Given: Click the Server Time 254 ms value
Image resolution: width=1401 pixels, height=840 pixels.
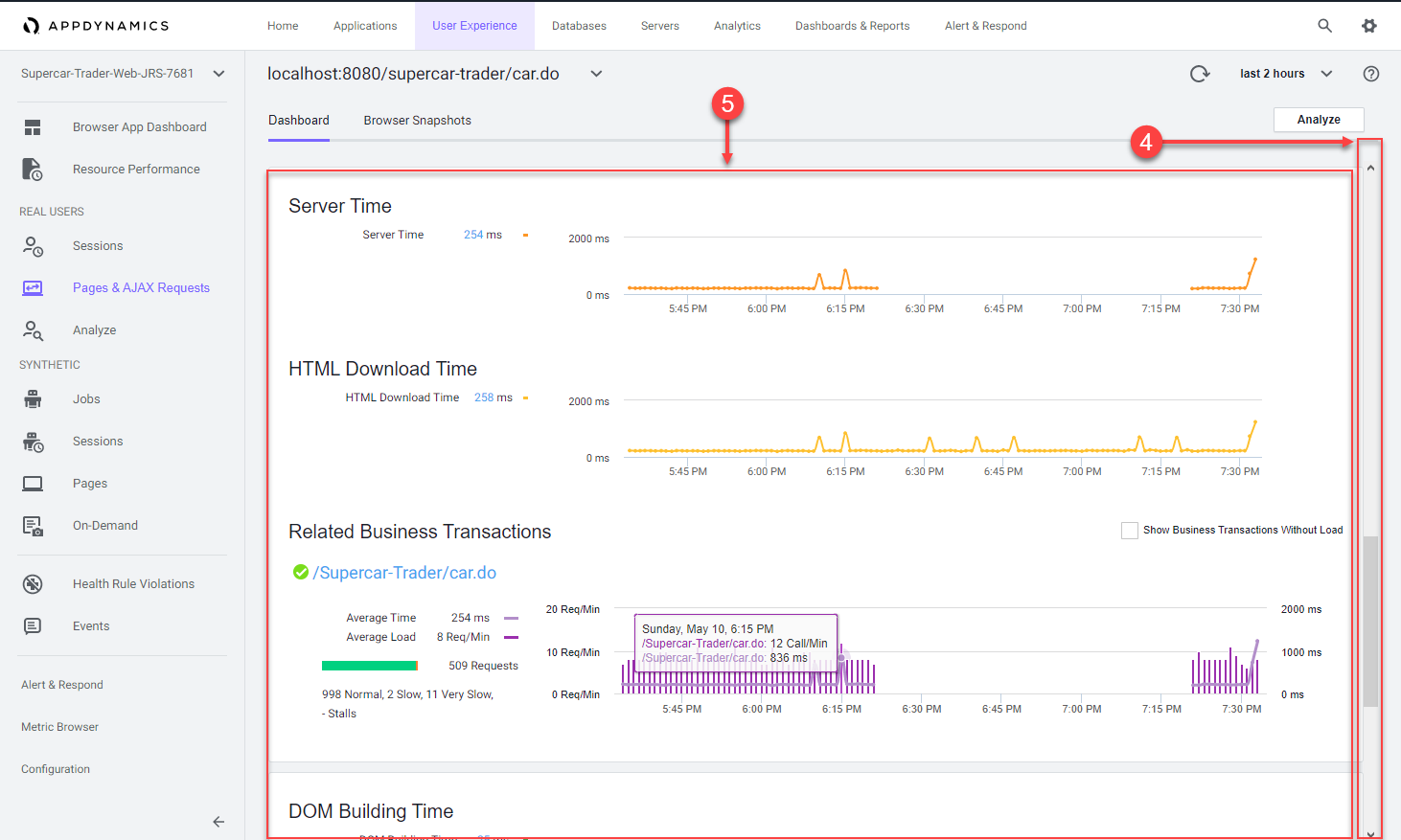Looking at the screenshot, I should [x=483, y=235].
